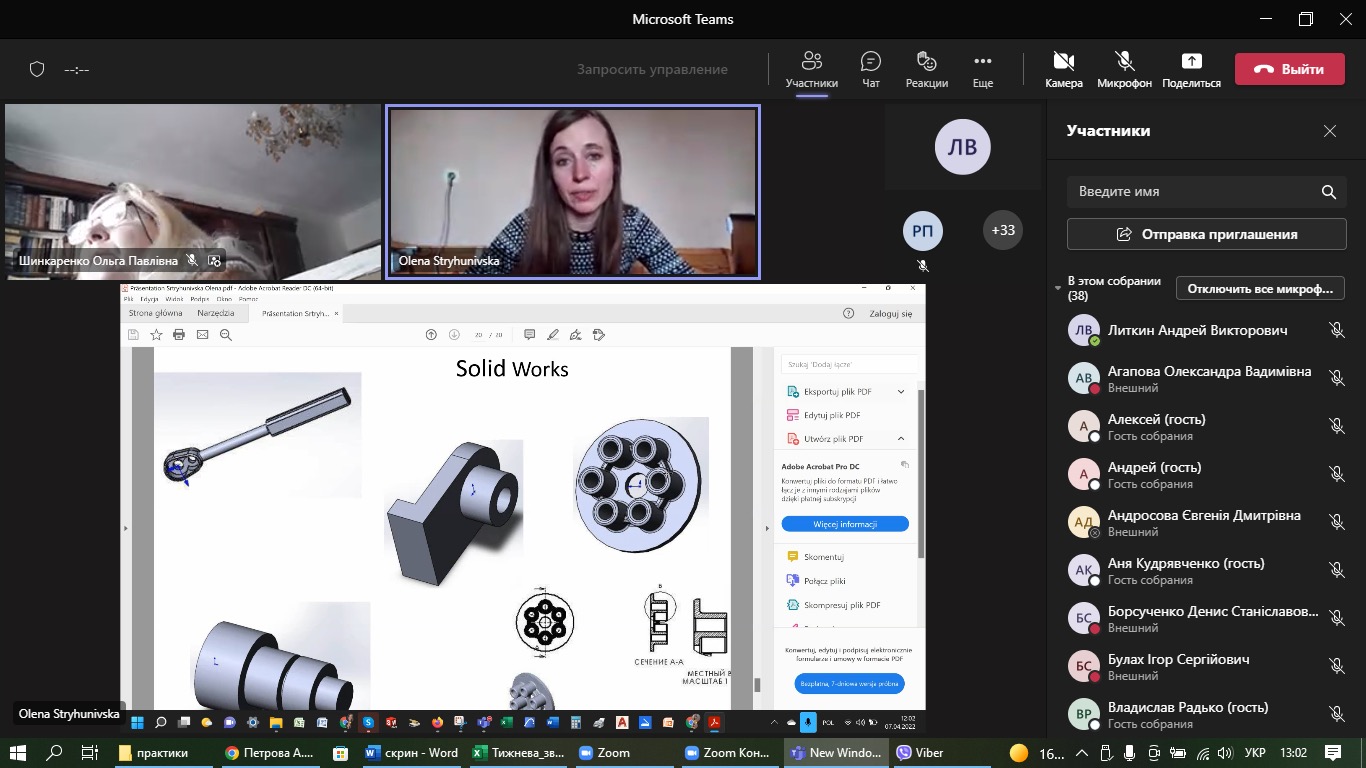Click the shield security icon
Screen dimensions: 1366x768
point(37,69)
